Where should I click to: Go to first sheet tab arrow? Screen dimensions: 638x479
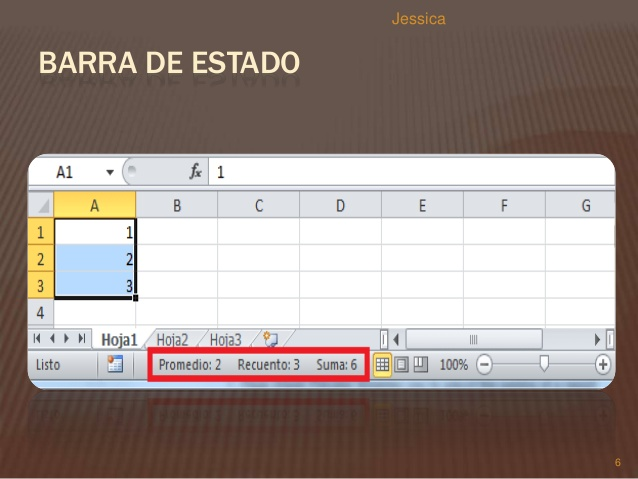[x=37, y=338]
